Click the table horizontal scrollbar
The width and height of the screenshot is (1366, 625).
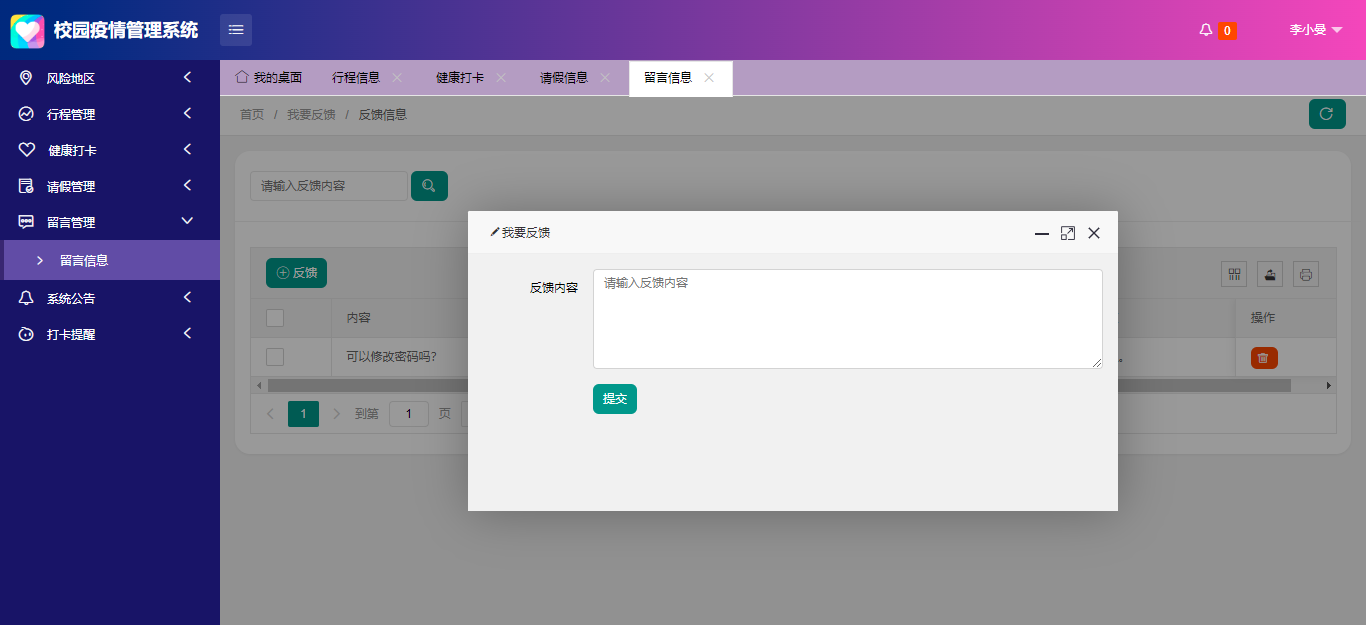(779, 385)
